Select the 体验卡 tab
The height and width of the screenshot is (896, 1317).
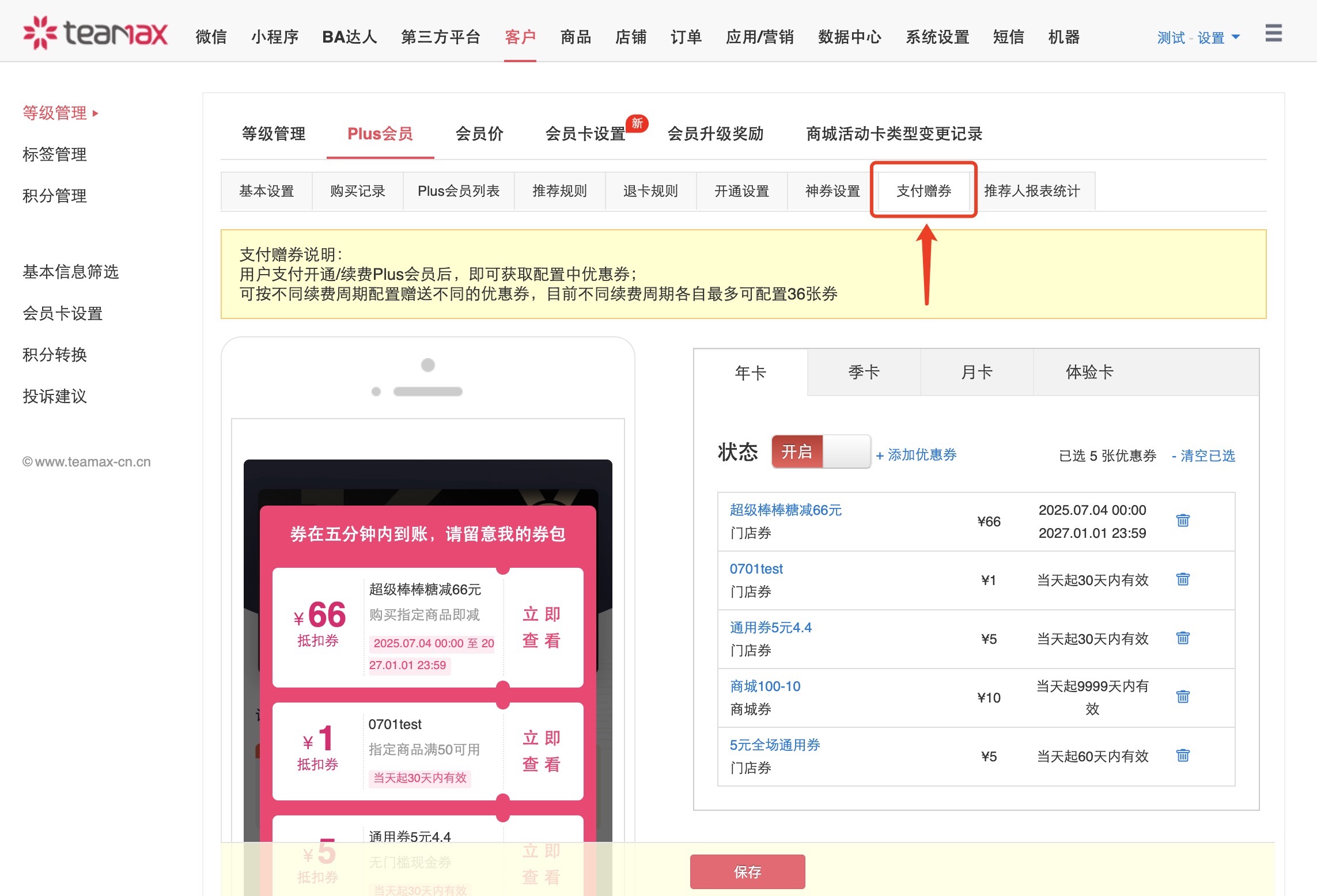click(x=1089, y=373)
